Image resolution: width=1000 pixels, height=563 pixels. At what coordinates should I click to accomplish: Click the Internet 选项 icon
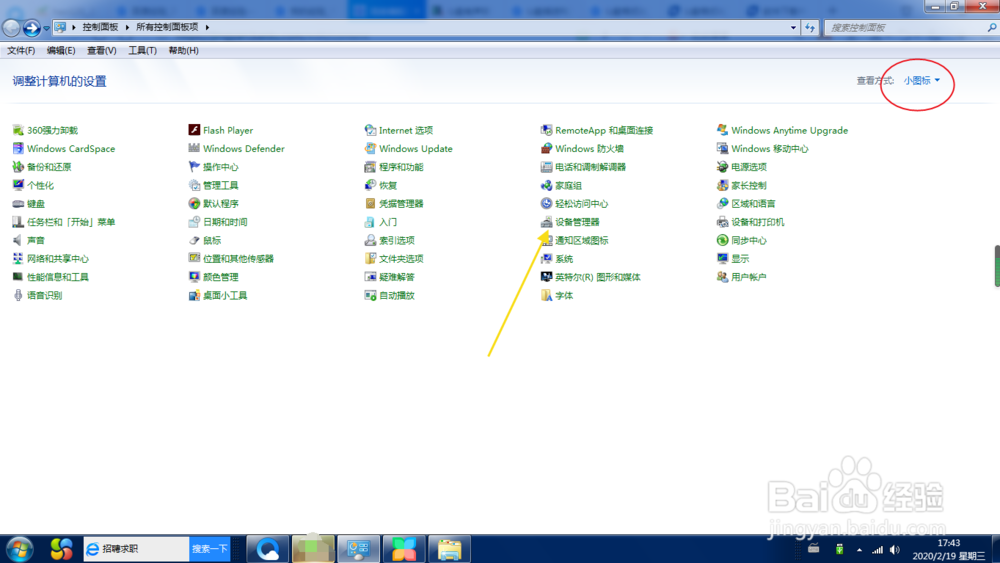(x=370, y=130)
